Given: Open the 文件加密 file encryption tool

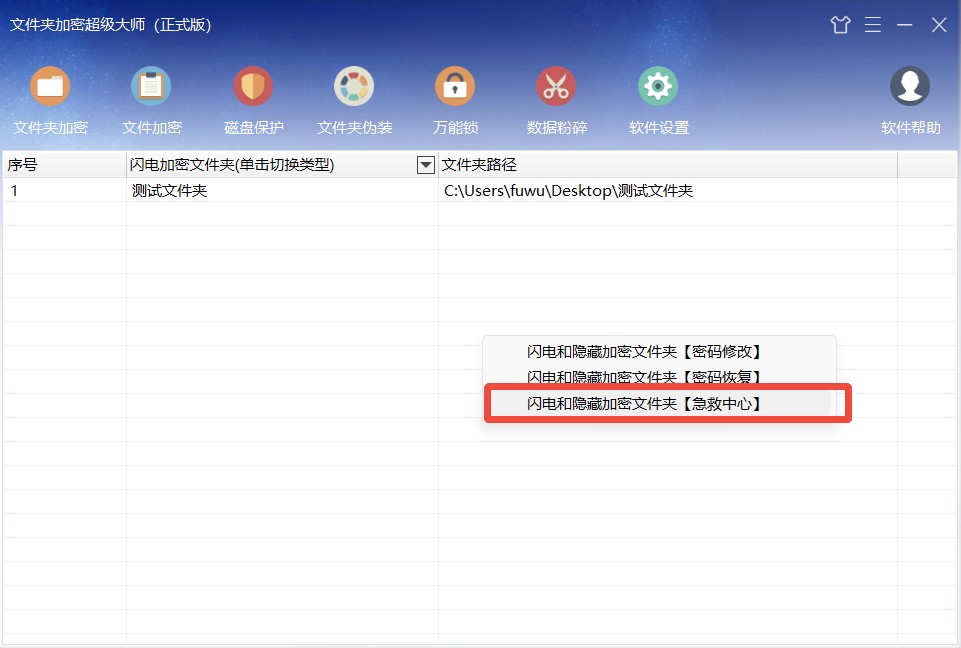Looking at the screenshot, I should pyautogui.click(x=151, y=101).
